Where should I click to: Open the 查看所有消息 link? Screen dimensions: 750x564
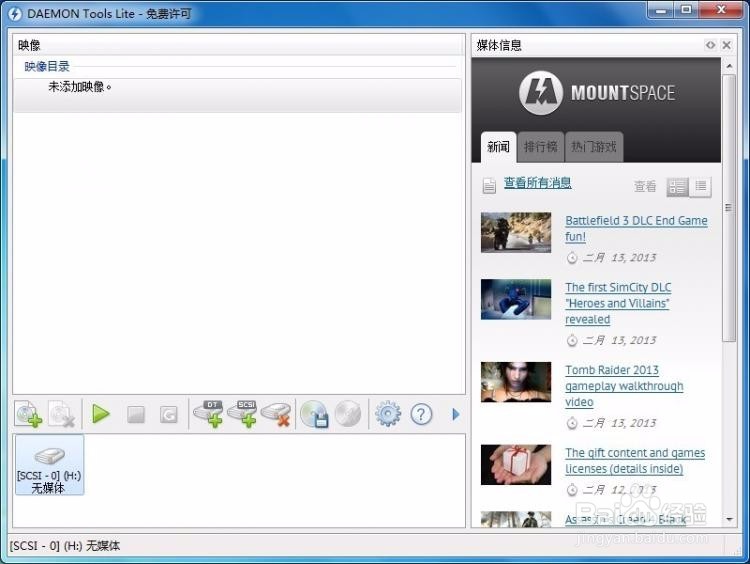click(538, 183)
